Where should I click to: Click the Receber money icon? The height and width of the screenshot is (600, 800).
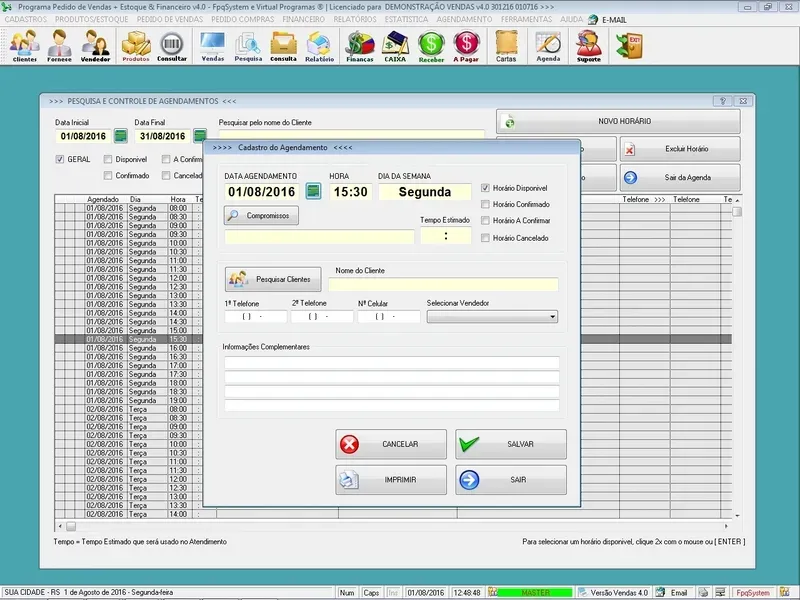coord(431,46)
